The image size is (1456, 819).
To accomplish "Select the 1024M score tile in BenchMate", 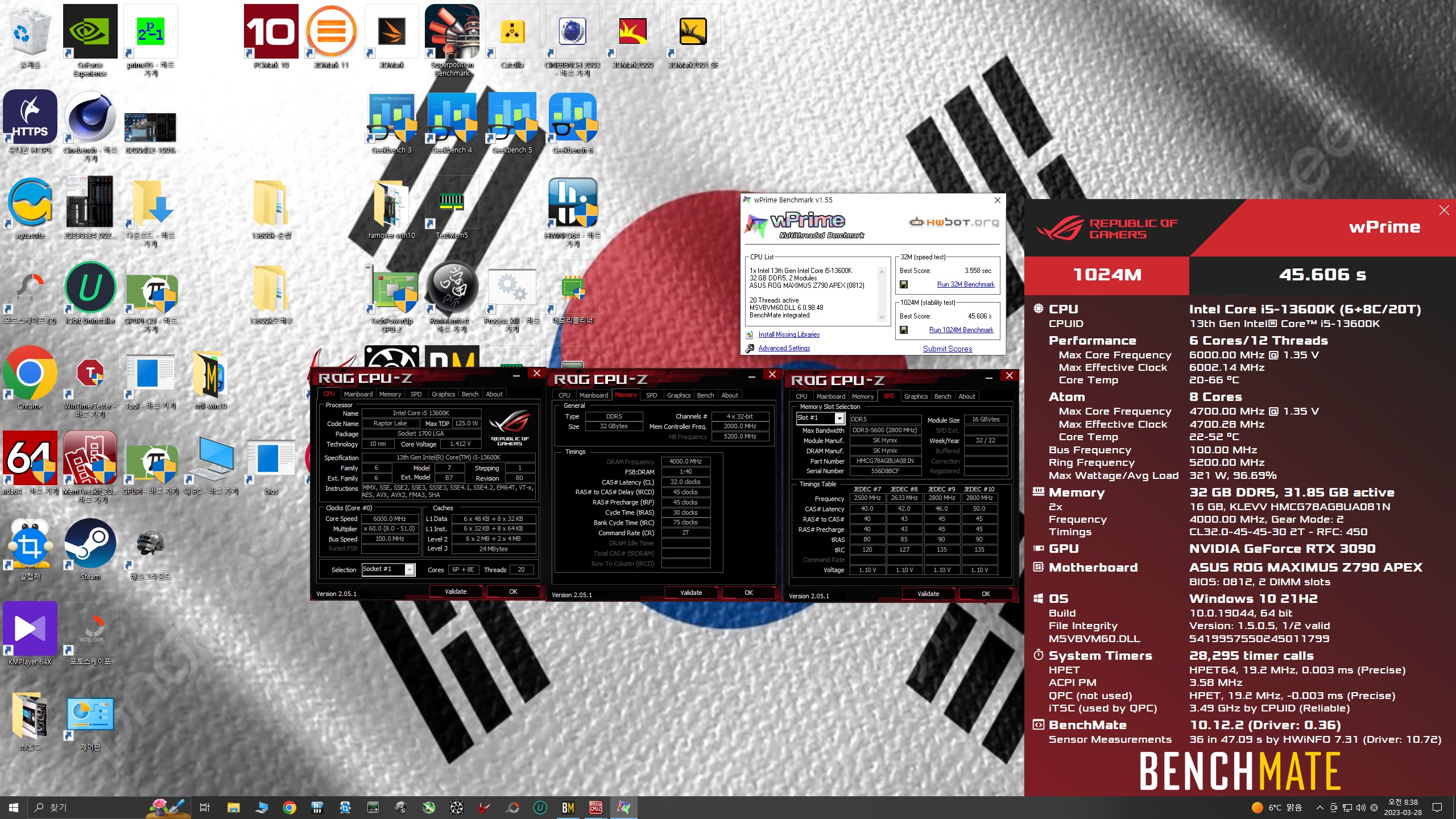I will (x=1107, y=275).
